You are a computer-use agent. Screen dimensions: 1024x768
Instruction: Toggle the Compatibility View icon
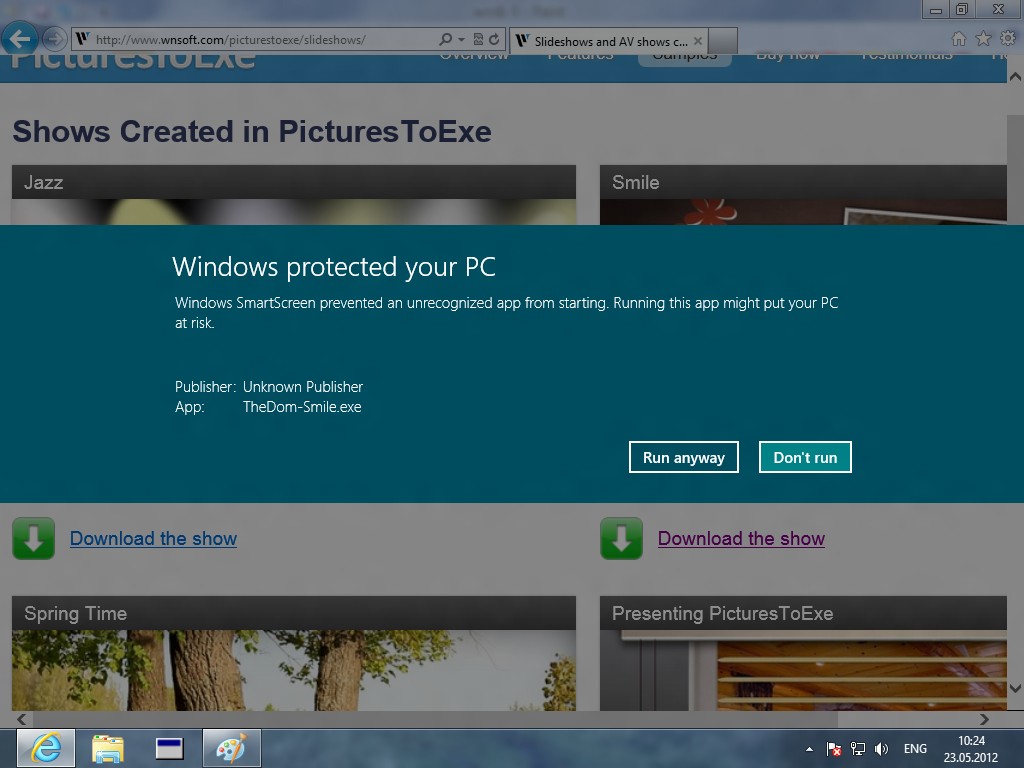478,40
